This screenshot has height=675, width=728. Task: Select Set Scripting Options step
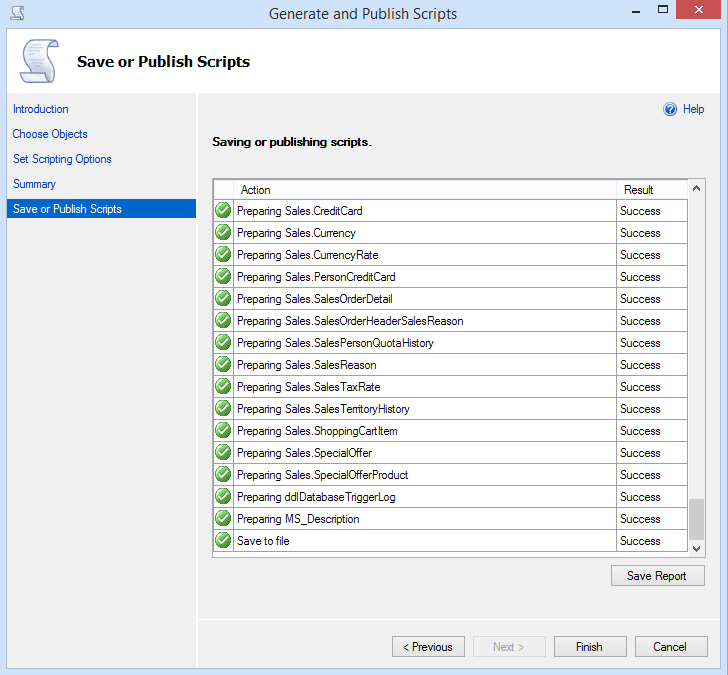tap(62, 159)
